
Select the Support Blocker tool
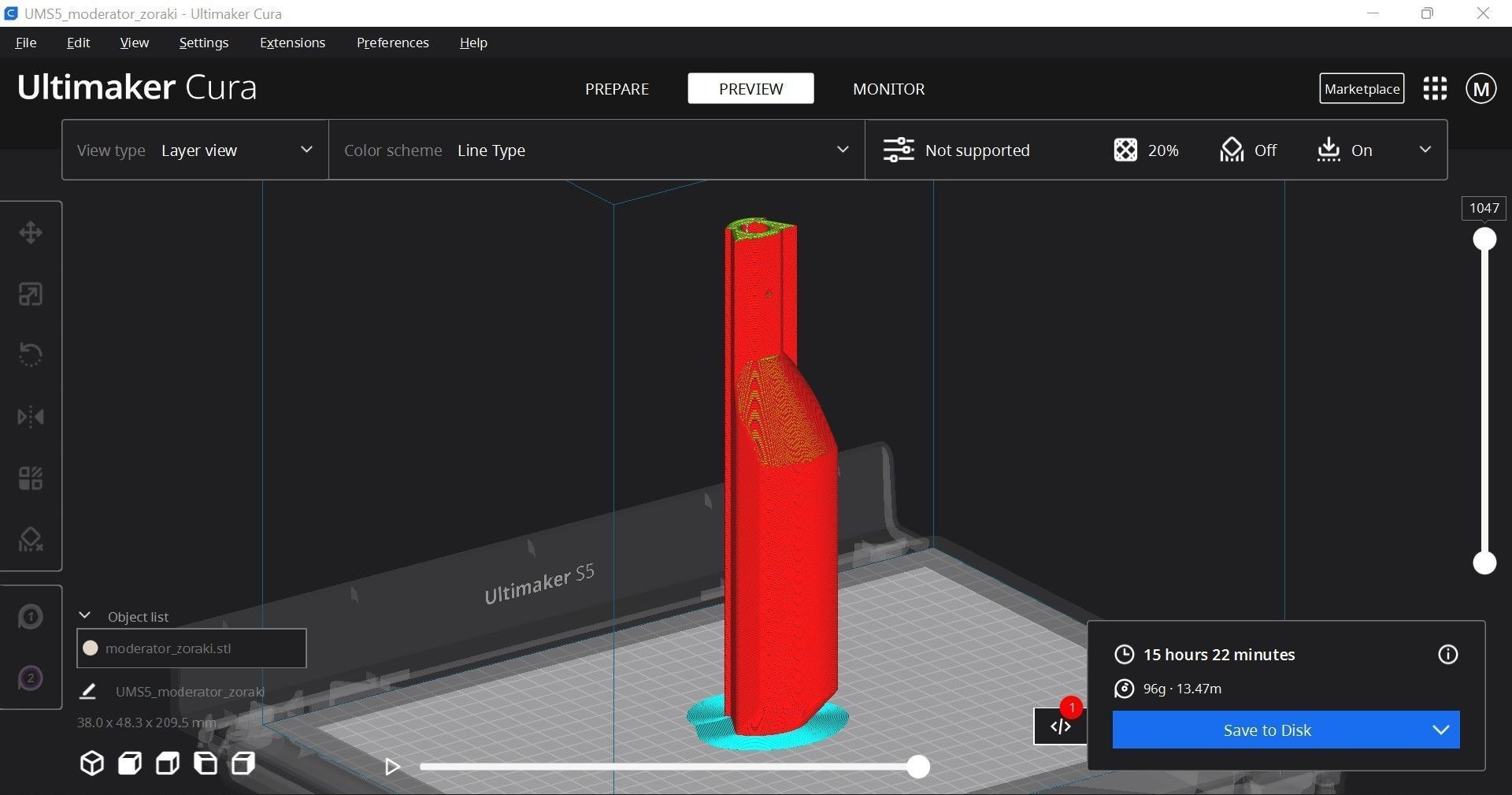pyautogui.click(x=31, y=540)
